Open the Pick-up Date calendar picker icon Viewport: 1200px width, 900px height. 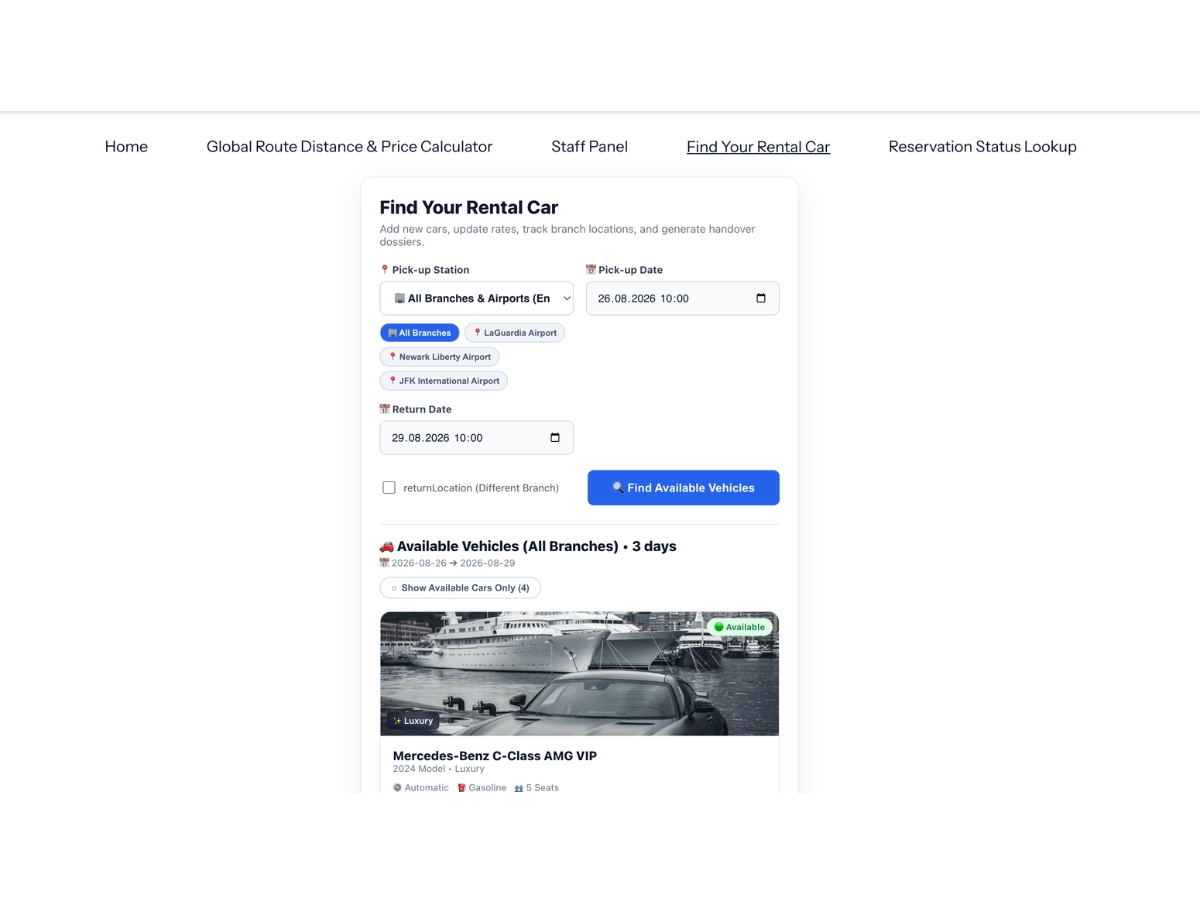pos(761,298)
